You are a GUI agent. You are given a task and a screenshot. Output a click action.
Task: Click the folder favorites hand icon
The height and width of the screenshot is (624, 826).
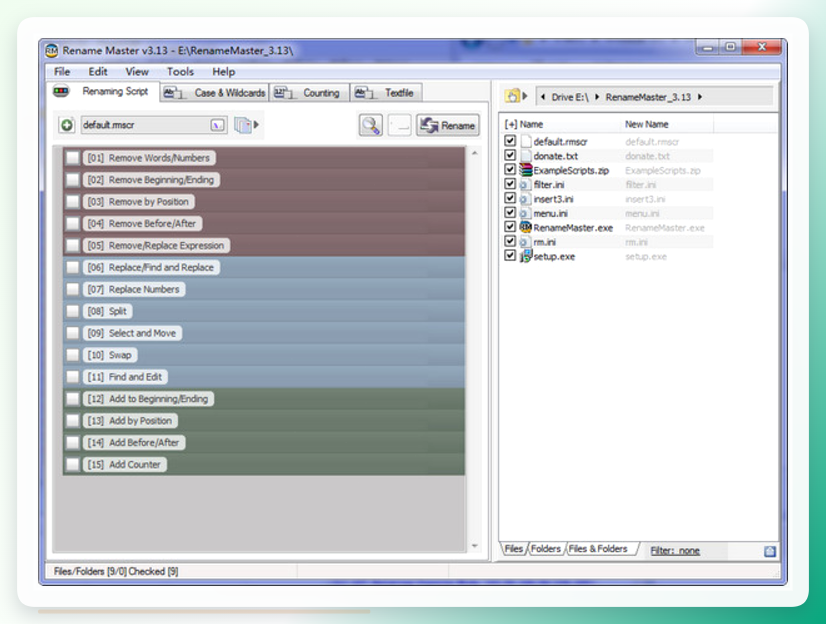512,96
